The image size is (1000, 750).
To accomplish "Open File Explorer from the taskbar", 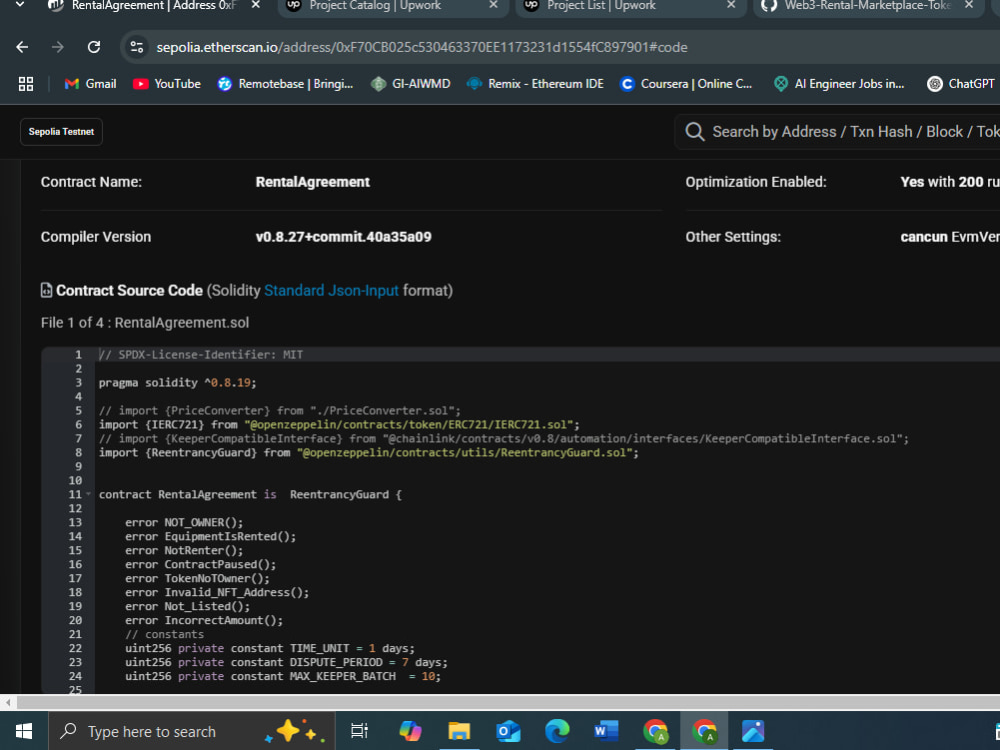I will pyautogui.click(x=459, y=731).
